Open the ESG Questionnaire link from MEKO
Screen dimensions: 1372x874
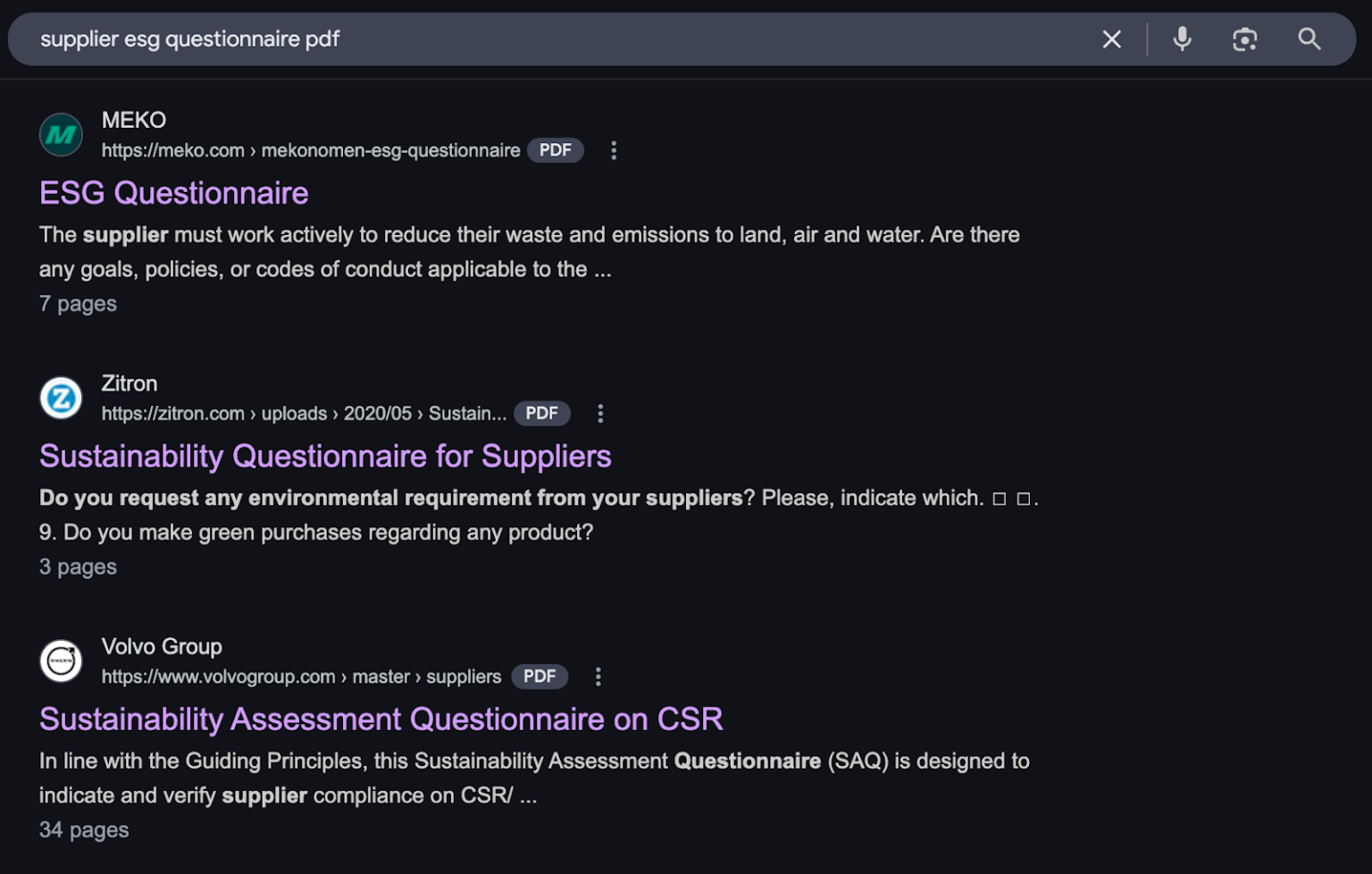coord(173,192)
